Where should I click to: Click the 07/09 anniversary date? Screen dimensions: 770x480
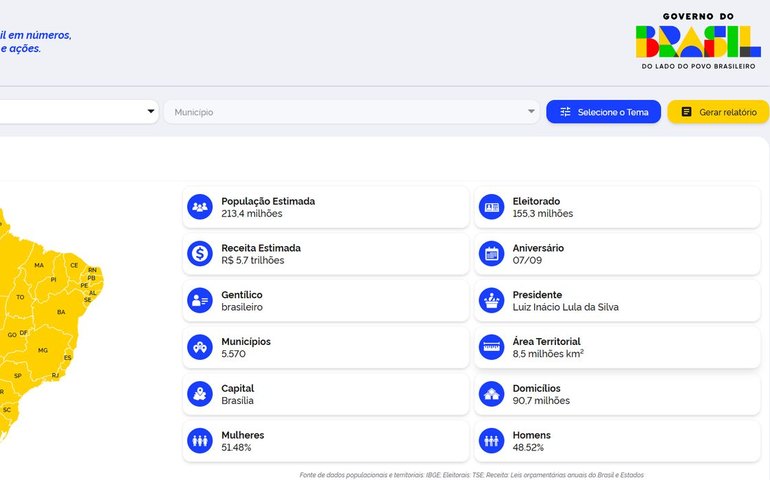[x=527, y=260]
